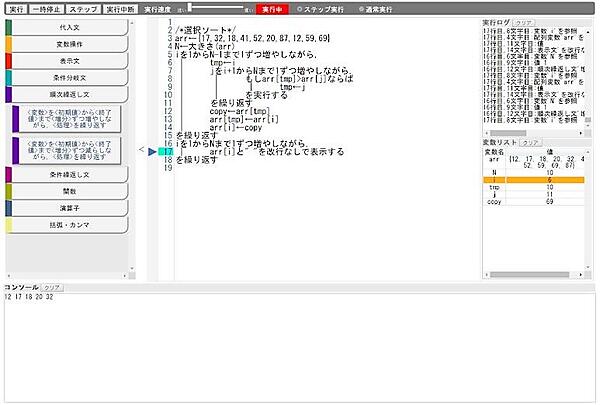This screenshot has width=600, height=405.
Task: Clear the 実行ログ with クリア button
Action: pos(524,21)
